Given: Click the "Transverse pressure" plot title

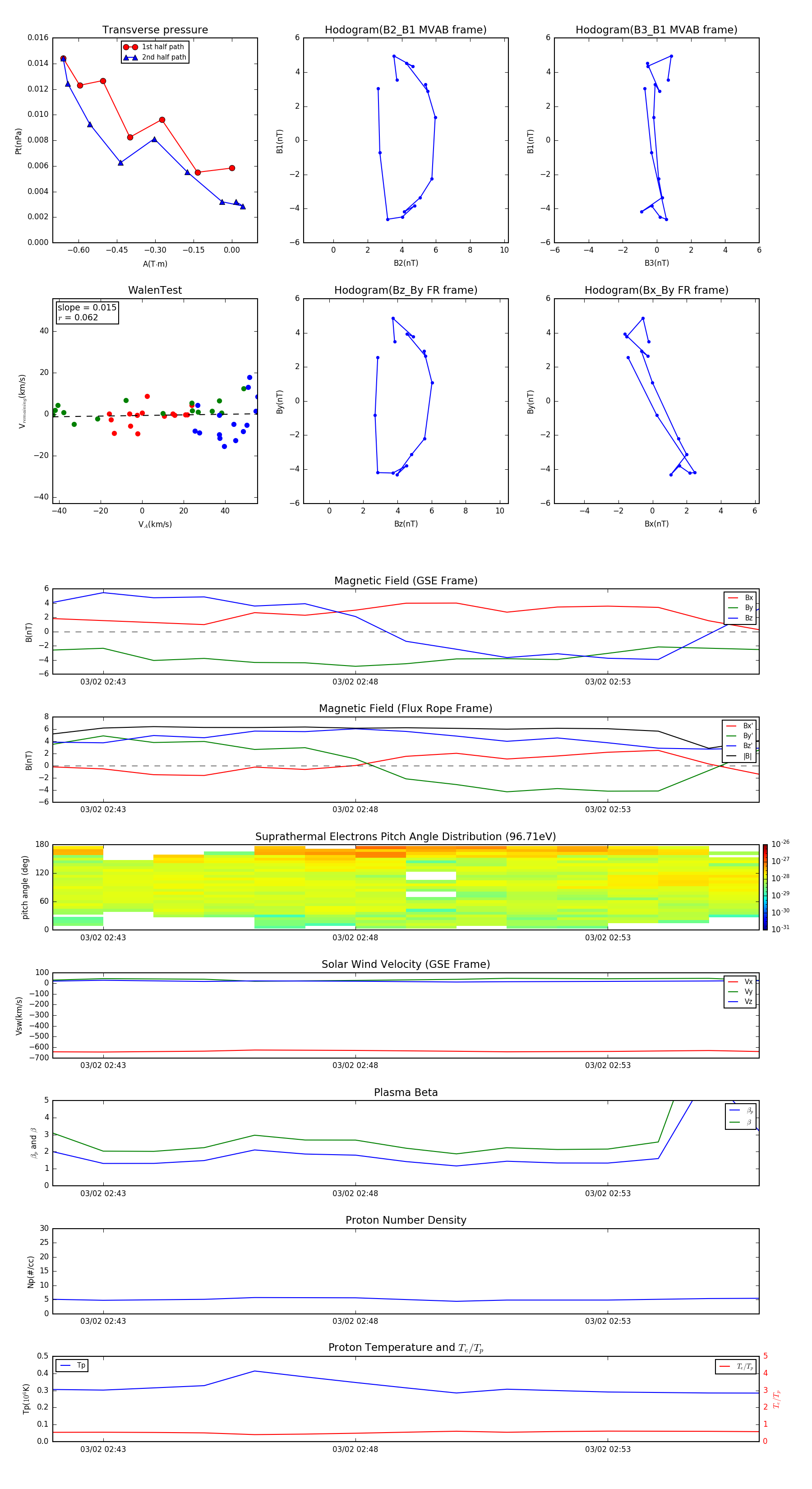Looking at the screenshot, I should [155, 29].
